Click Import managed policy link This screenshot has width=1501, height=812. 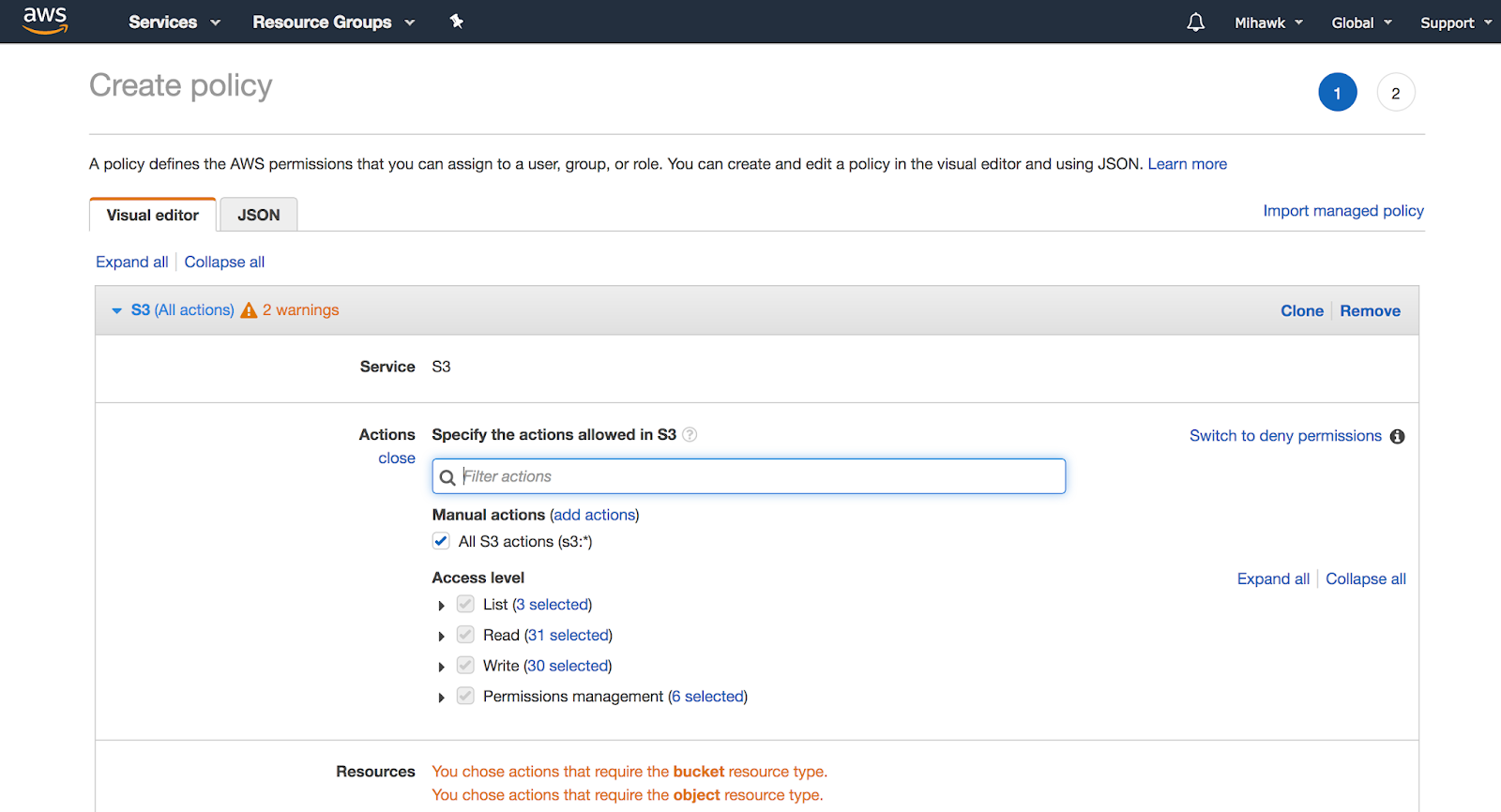coord(1342,211)
